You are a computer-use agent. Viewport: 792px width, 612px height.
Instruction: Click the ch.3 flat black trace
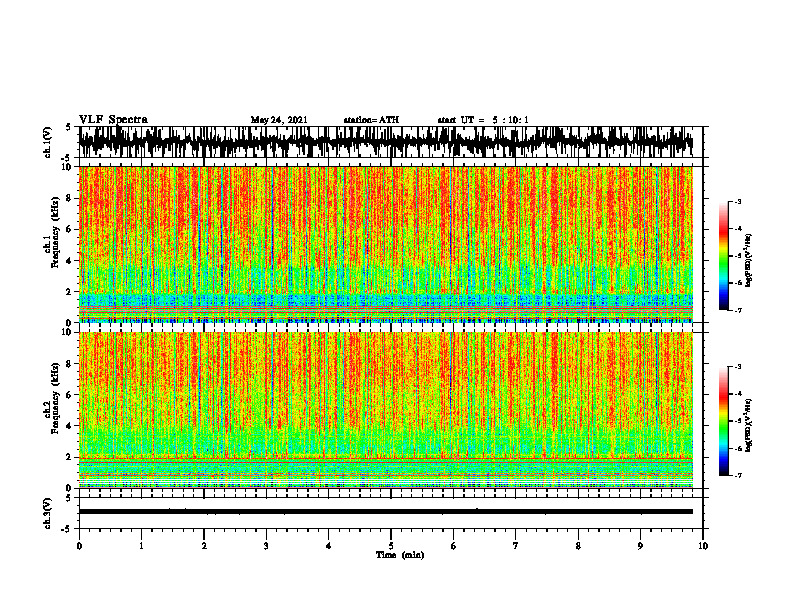pos(386,512)
